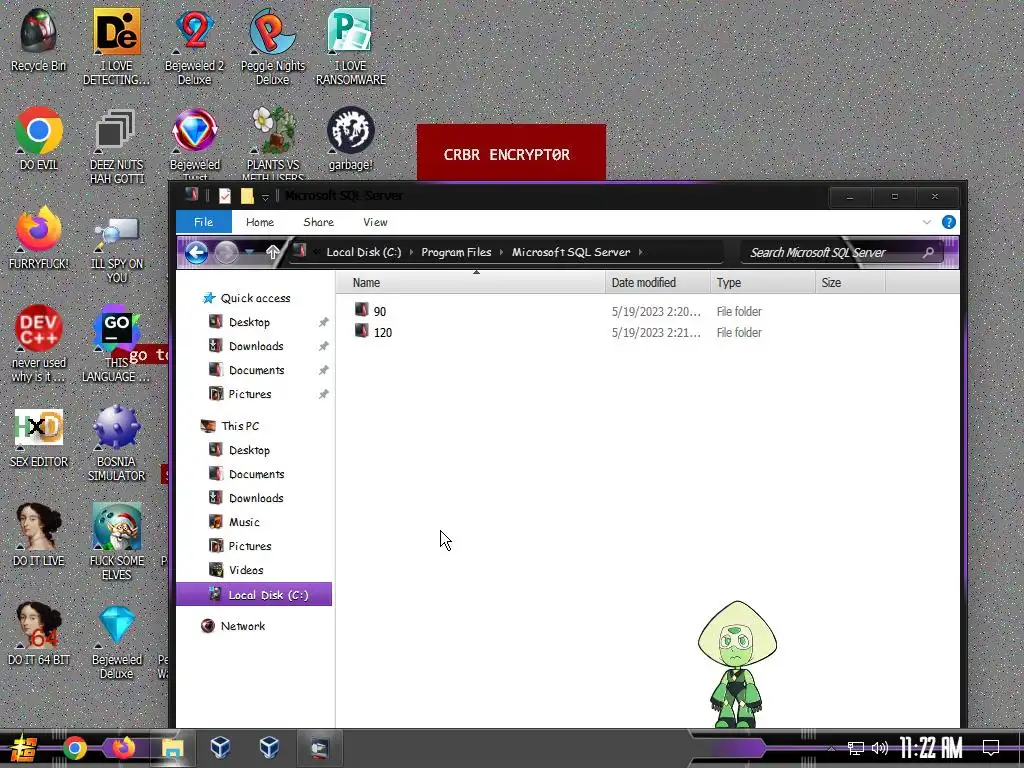Switch to the Share ribbon tab

[x=319, y=222]
